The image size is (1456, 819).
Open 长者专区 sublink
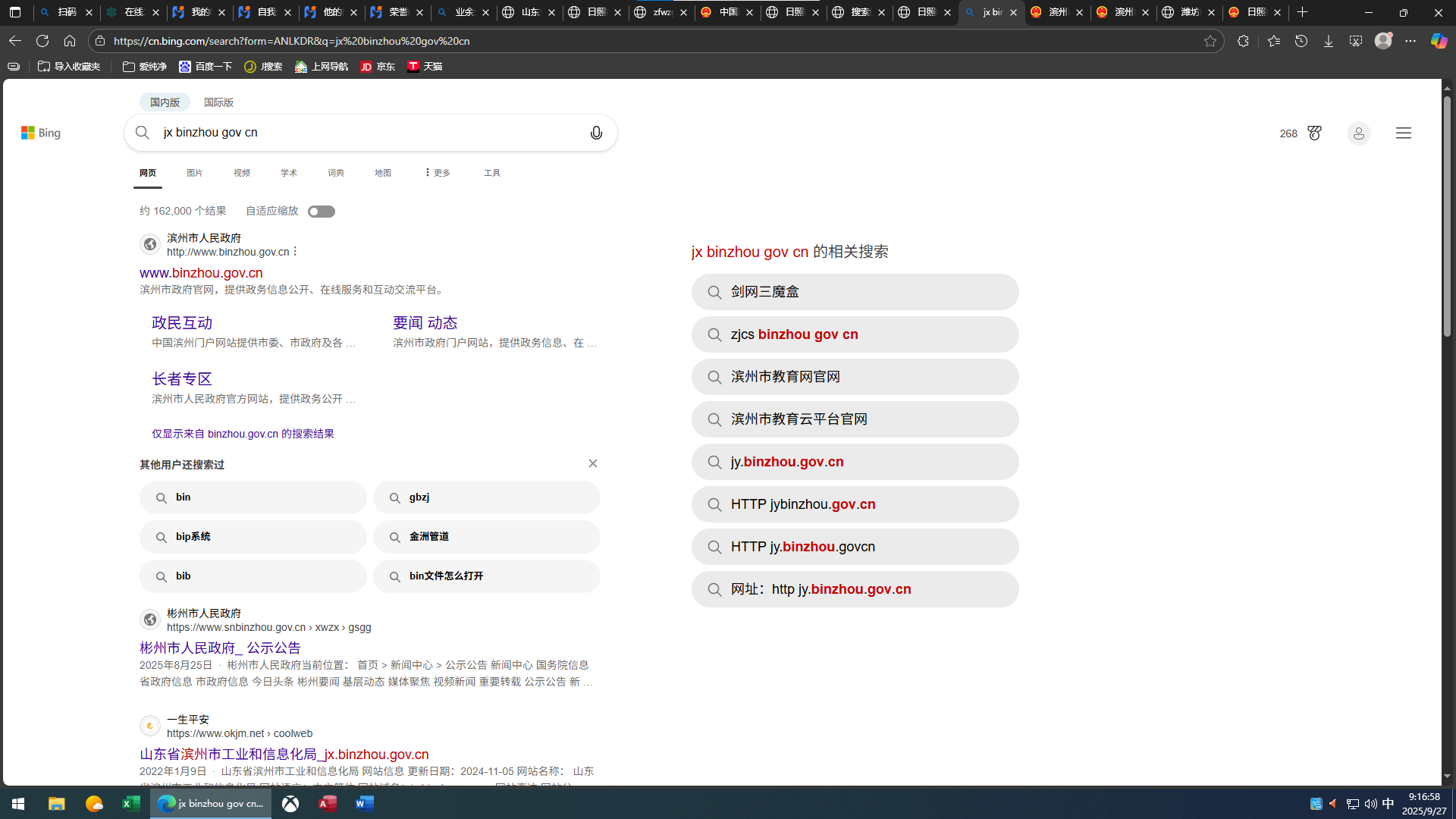[182, 379]
